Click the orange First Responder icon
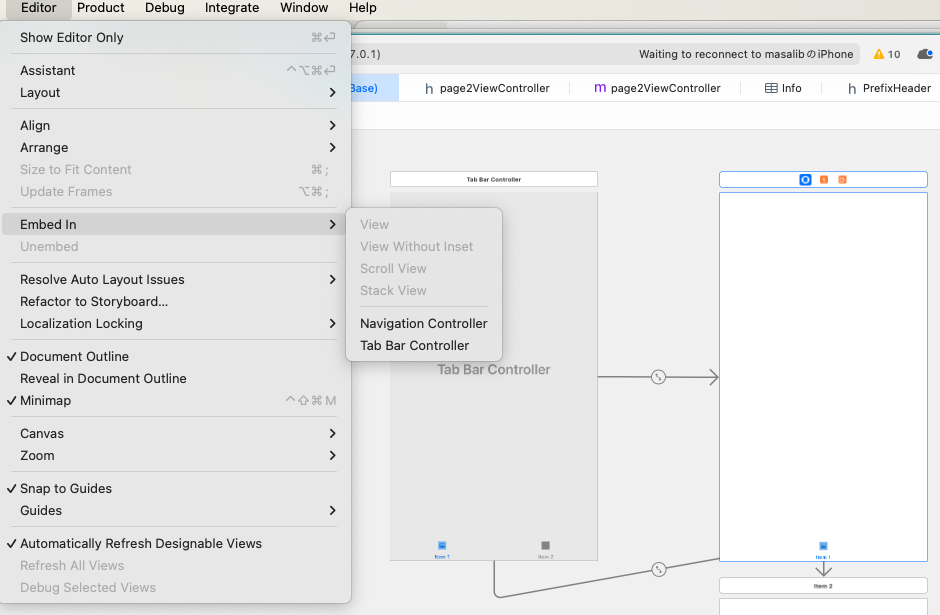Screen dimensions: 940x615 (x=823, y=179)
